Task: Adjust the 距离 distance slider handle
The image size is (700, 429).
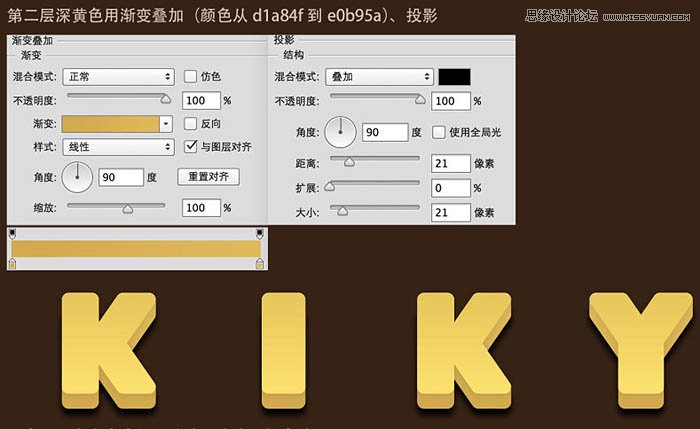Action: tap(349, 162)
